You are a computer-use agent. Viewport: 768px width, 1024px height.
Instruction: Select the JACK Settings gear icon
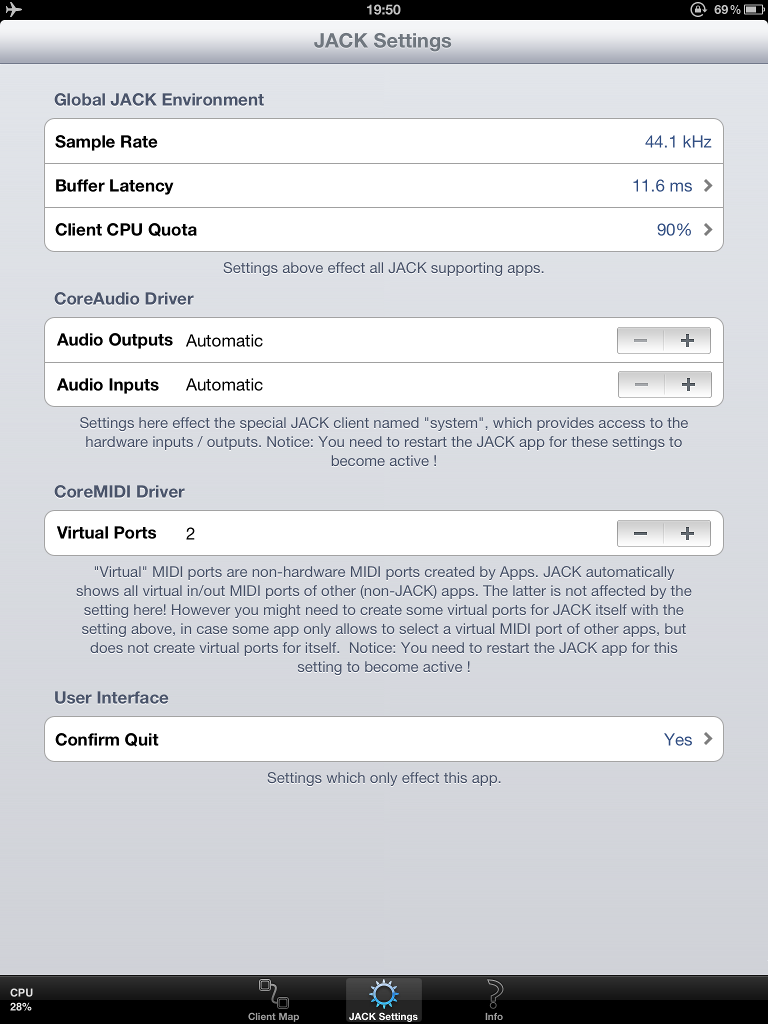pyautogui.click(x=383, y=995)
